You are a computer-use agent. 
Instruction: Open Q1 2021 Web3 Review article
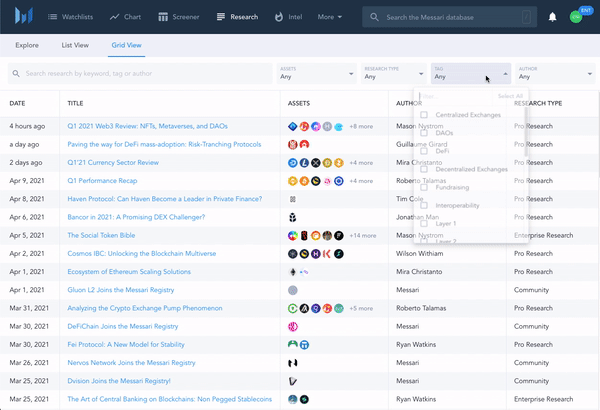pos(147,126)
